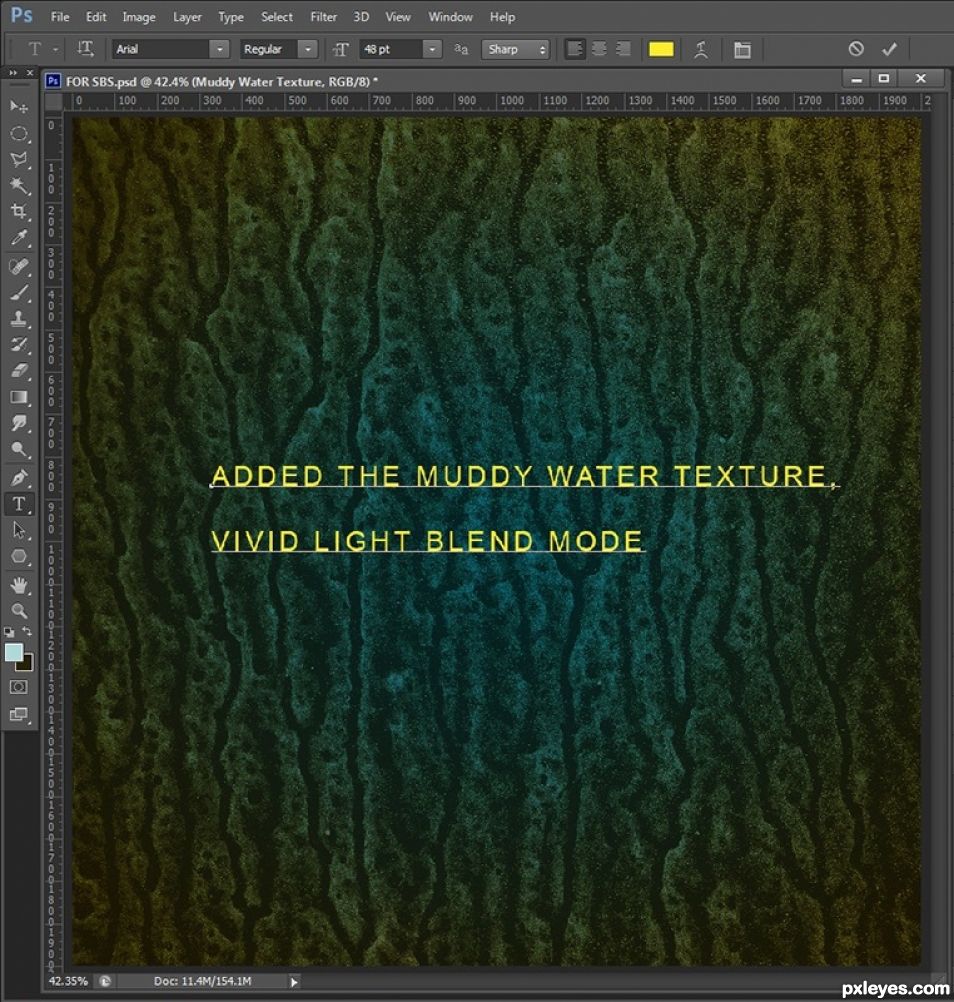The image size is (954, 1002).
Task: Click the 42.35% zoom level field
Action: [x=68, y=981]
